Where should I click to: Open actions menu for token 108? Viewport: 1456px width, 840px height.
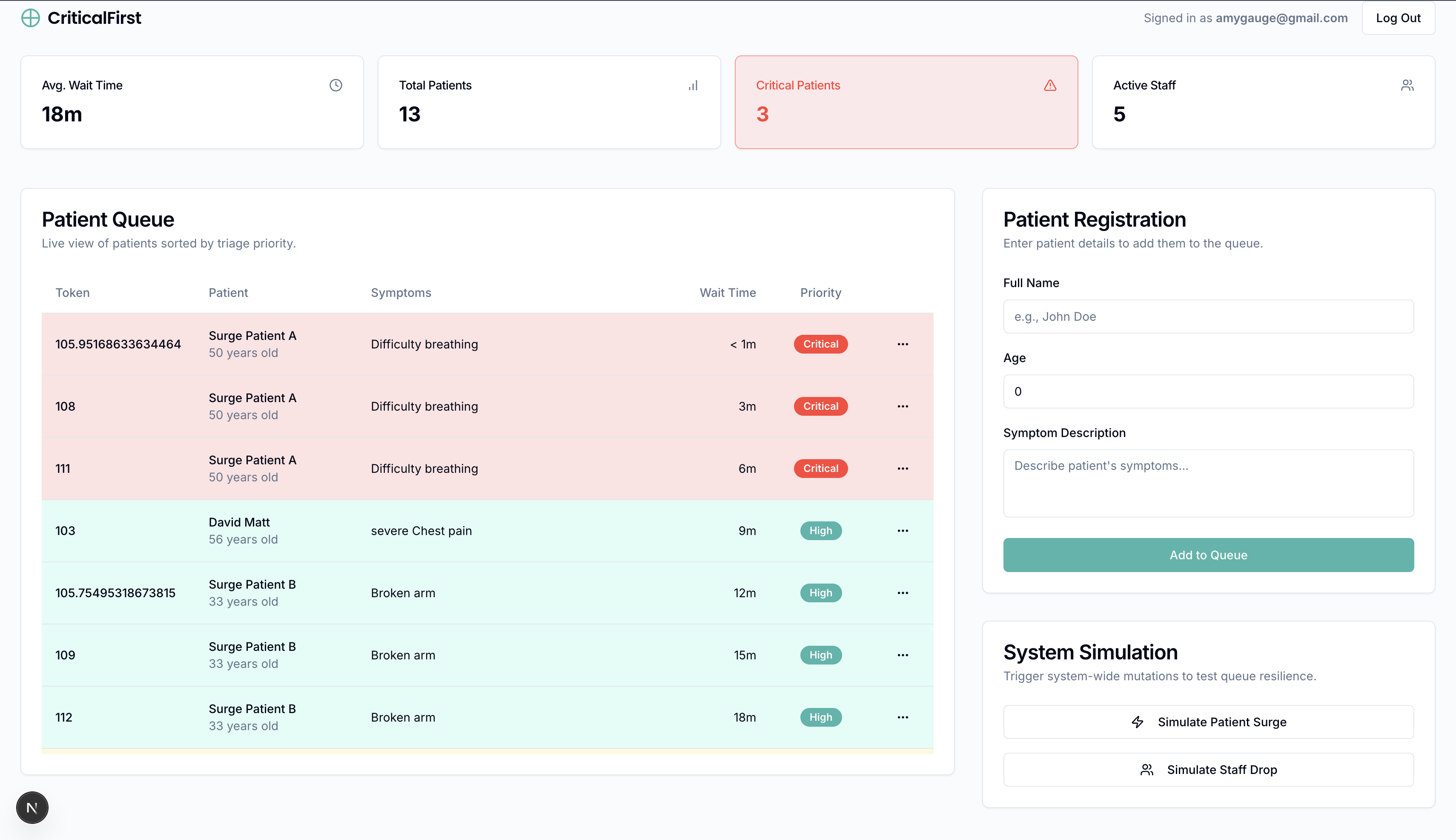pos(903,406)
